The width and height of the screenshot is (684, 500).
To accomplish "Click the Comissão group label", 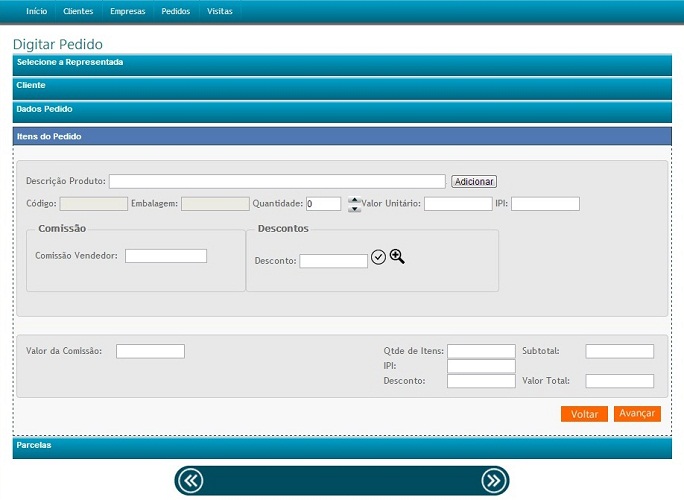I will coord(62,228).
